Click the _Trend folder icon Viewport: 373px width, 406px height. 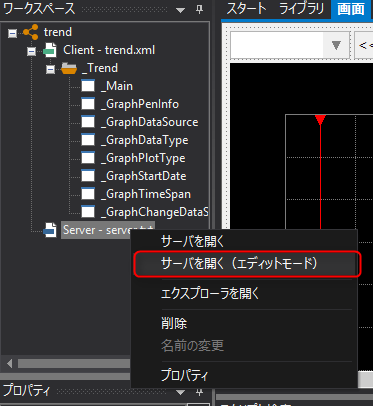click(x=69, y=68)
